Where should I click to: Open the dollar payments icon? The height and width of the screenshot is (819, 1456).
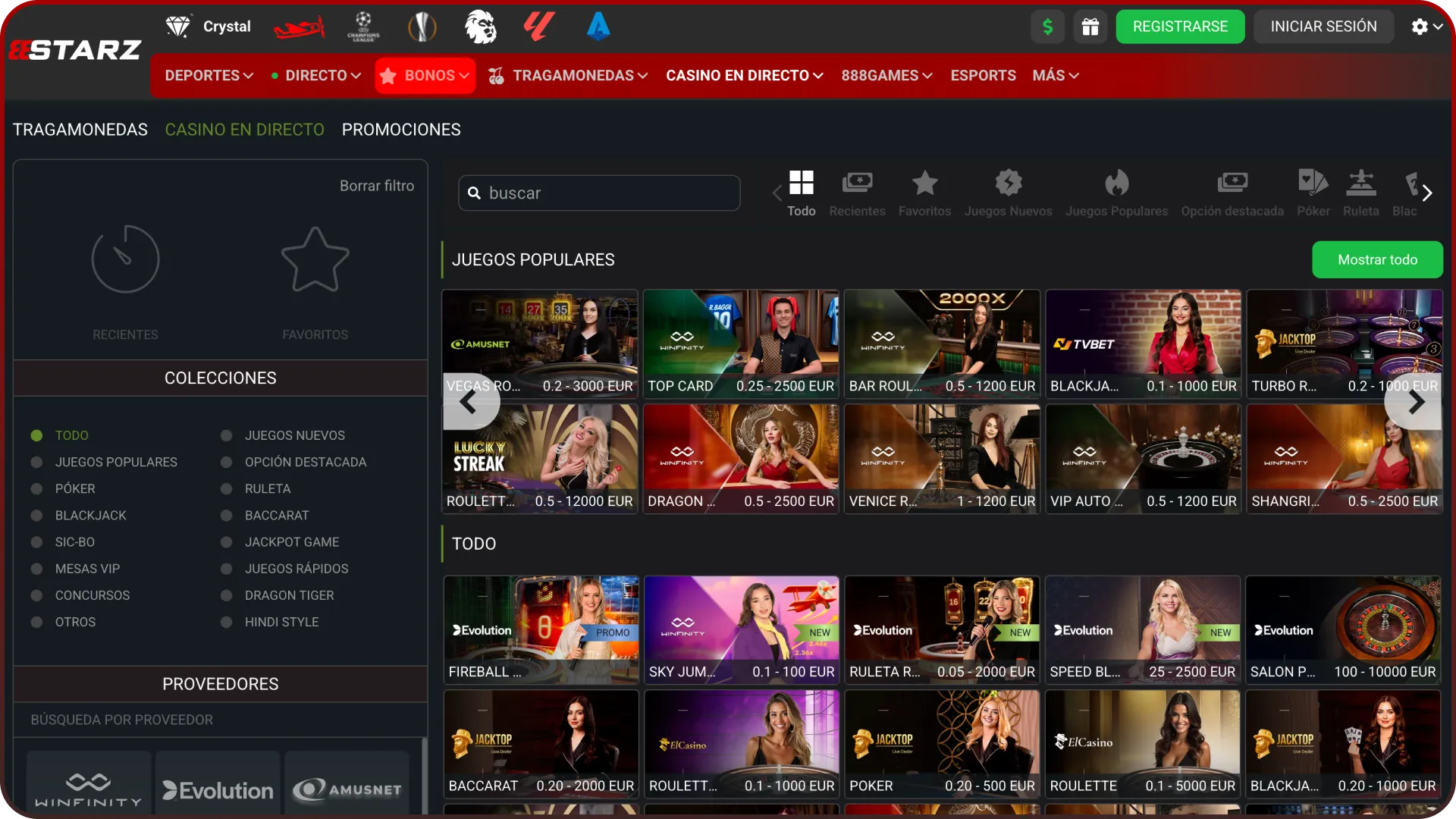point(1047,27)
